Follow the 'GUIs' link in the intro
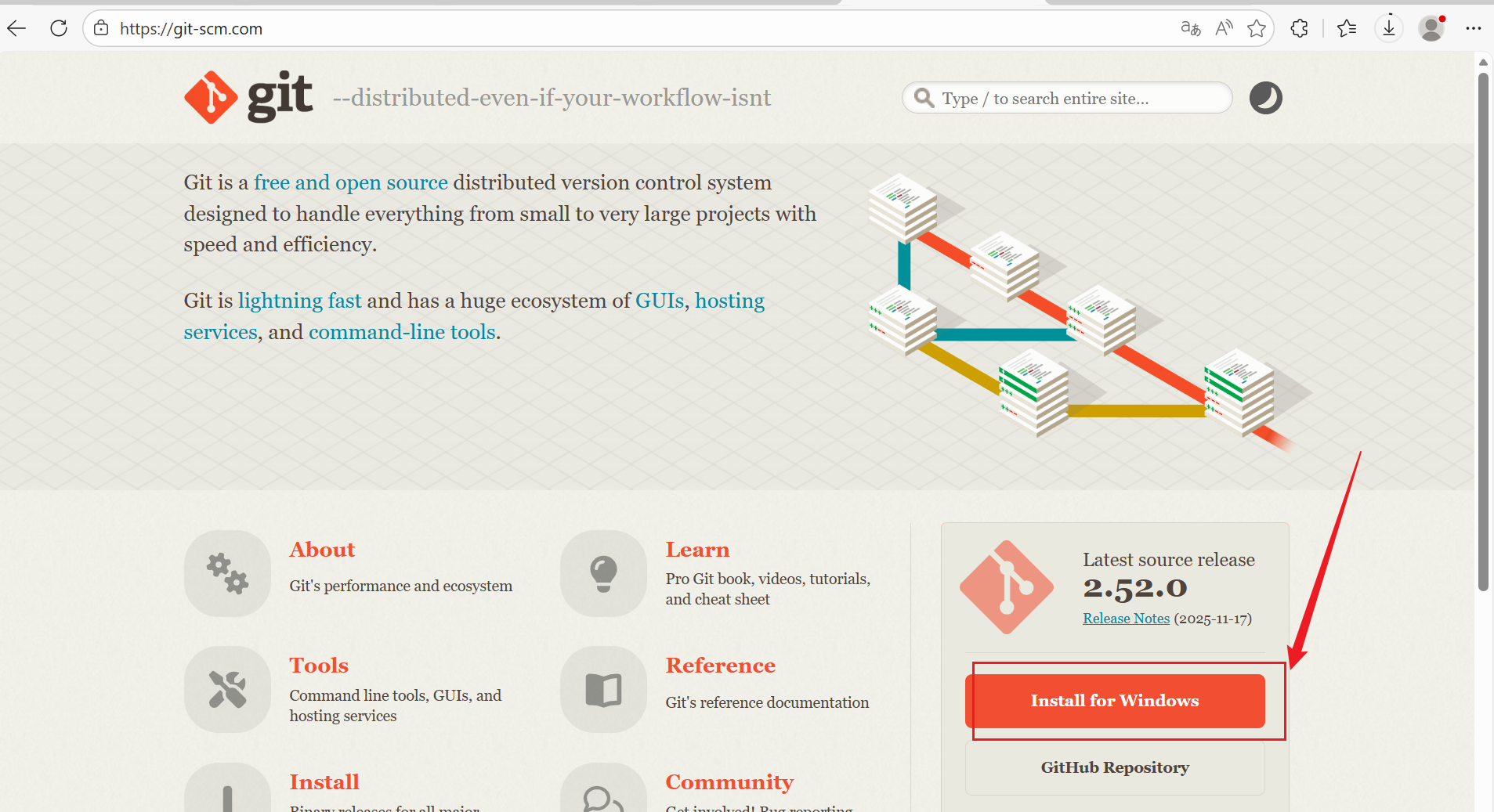The height and width of the screenshot is (812, 1494). tap(660, 301)
